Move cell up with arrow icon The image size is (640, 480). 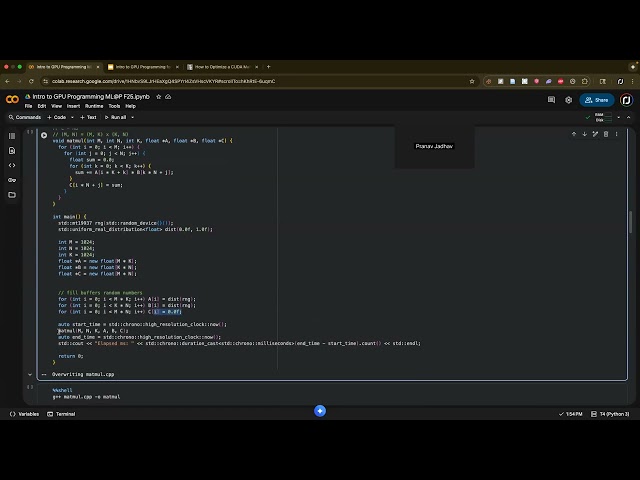coord(574,134)
